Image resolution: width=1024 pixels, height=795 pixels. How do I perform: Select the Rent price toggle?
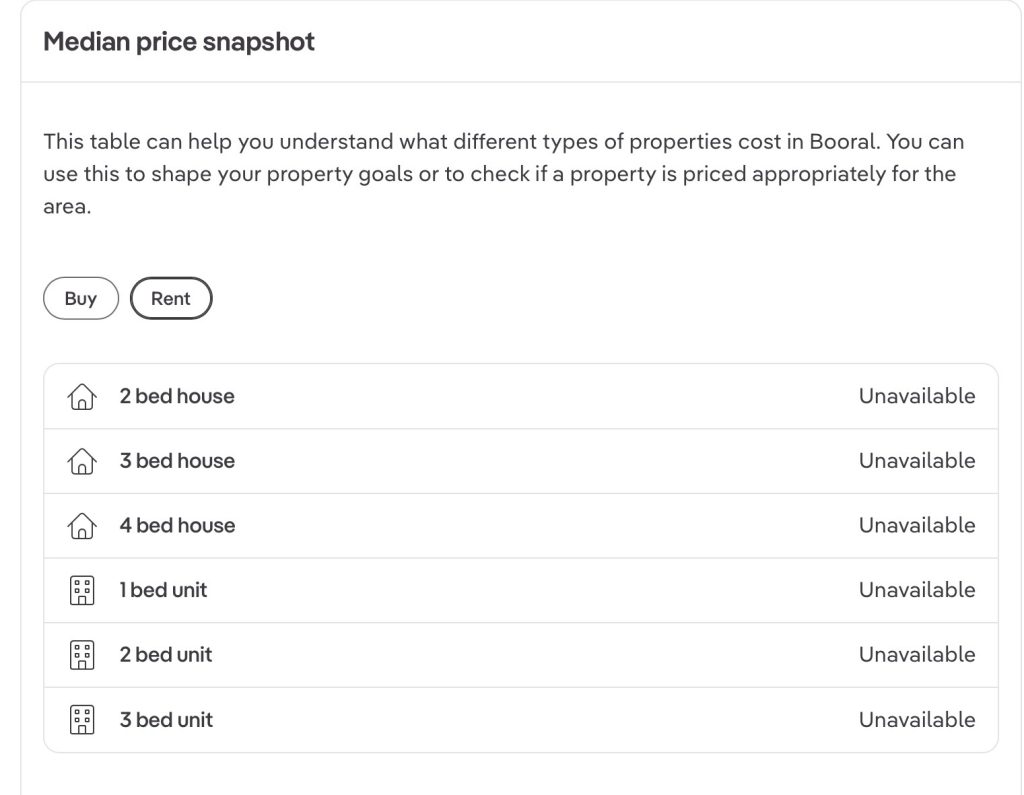point(171,299)
